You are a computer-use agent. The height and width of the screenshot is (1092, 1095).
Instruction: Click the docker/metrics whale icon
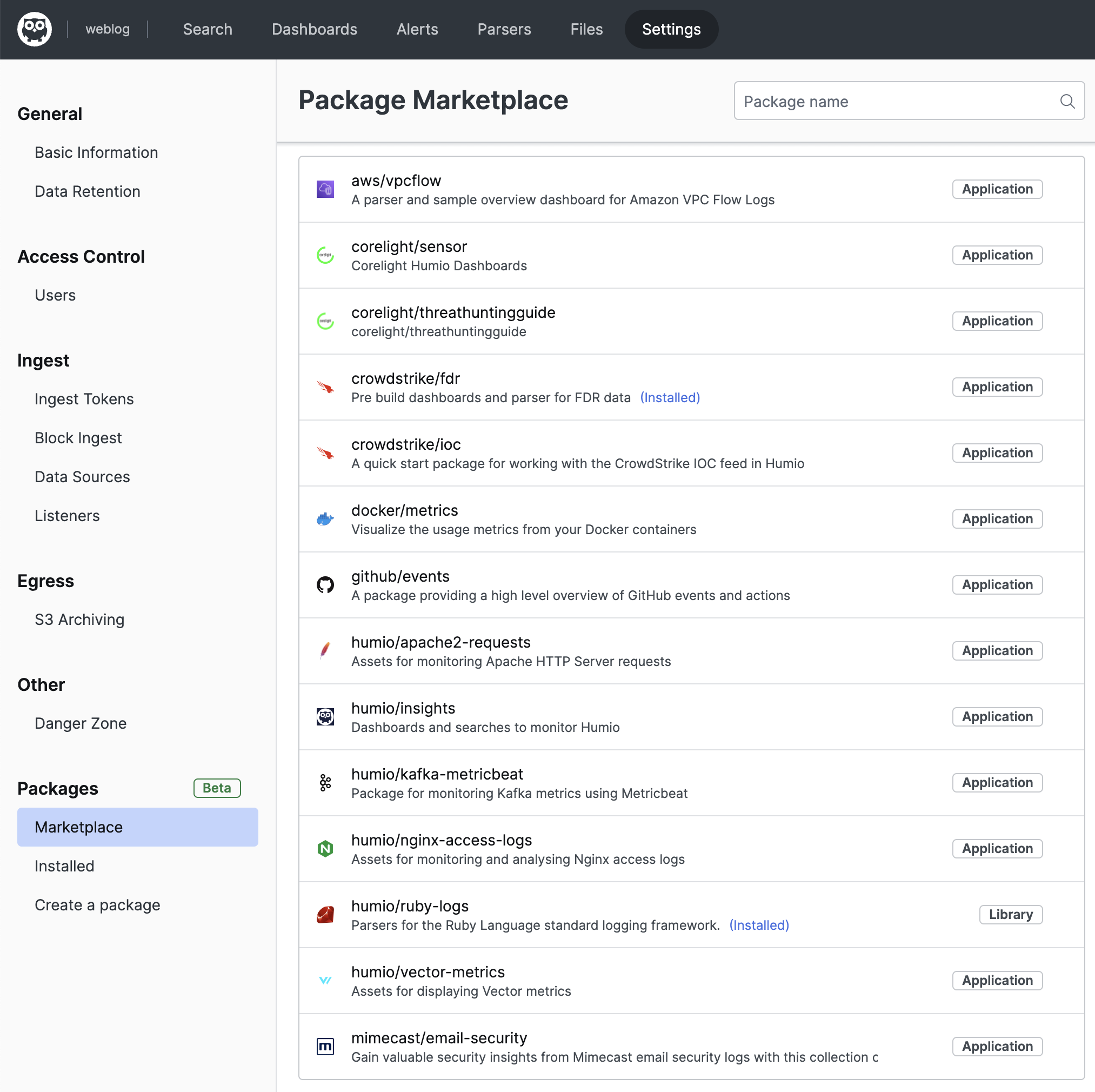pos(325,519)
